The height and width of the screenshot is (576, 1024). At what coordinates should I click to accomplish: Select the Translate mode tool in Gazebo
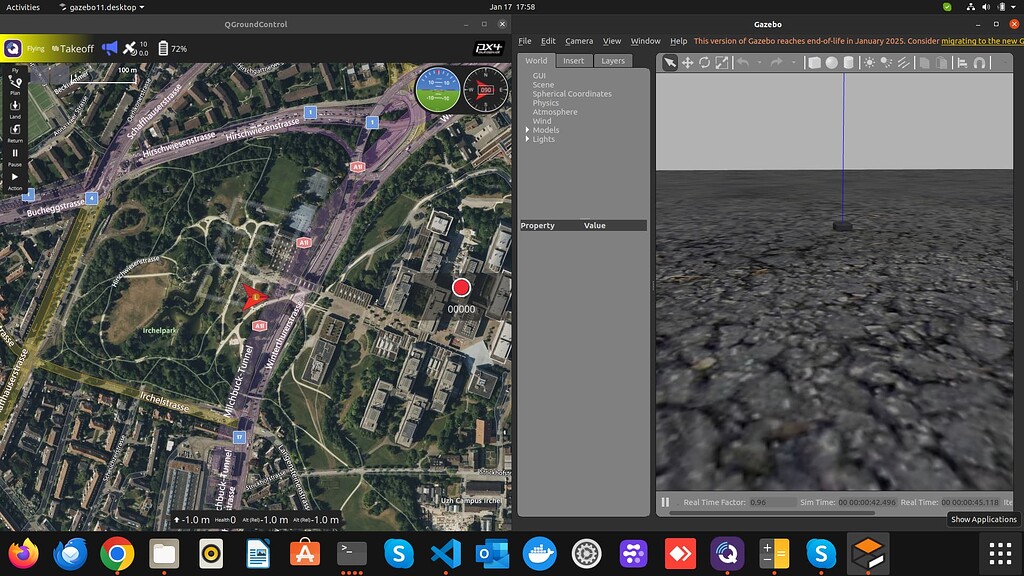pos(688,62)
